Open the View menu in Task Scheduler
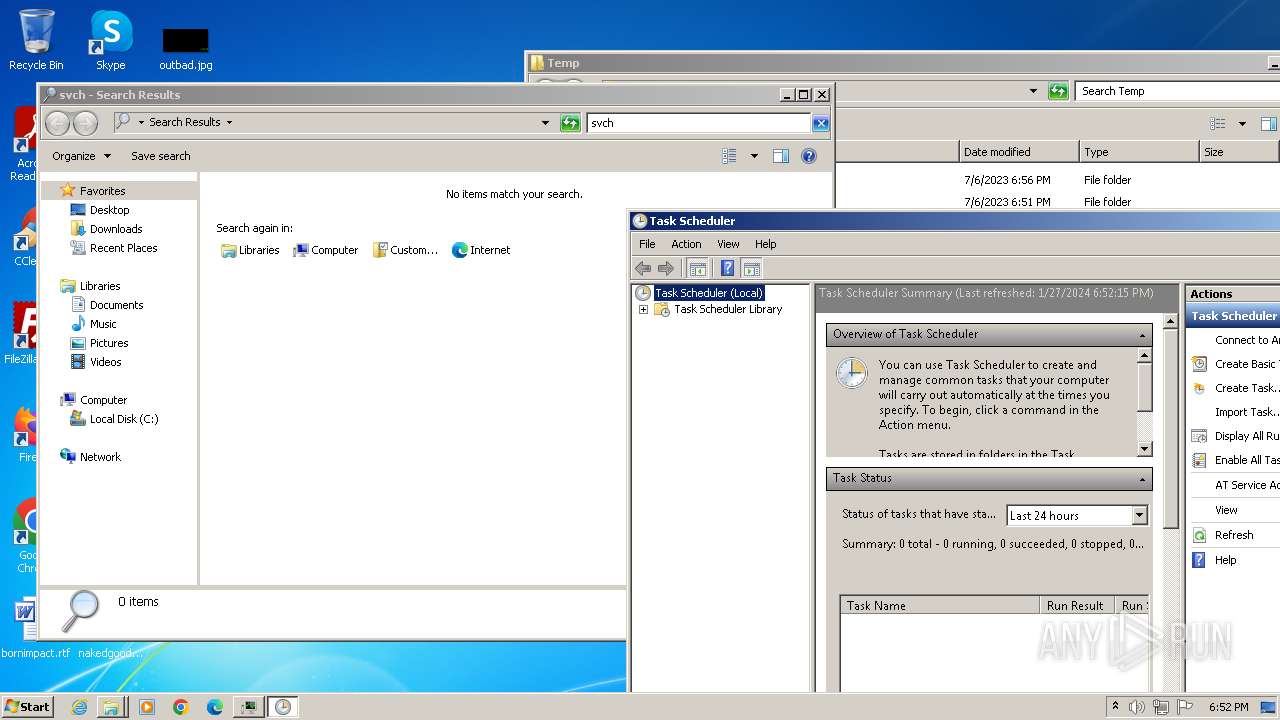Image resolution: width=1280 pixels, height=720 pixels. point(728,244)
